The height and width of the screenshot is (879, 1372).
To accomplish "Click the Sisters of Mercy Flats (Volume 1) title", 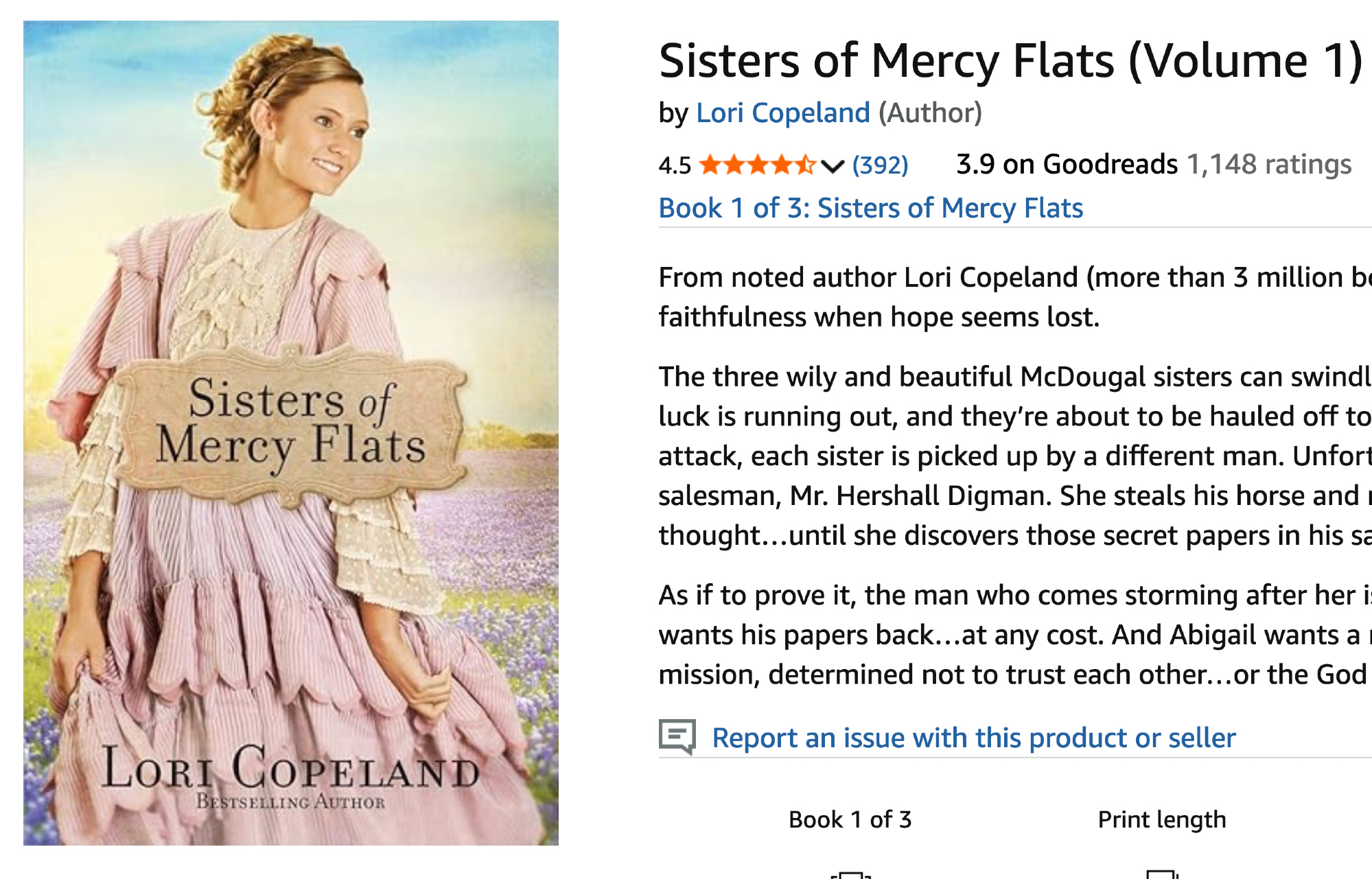I will 1010,61.
